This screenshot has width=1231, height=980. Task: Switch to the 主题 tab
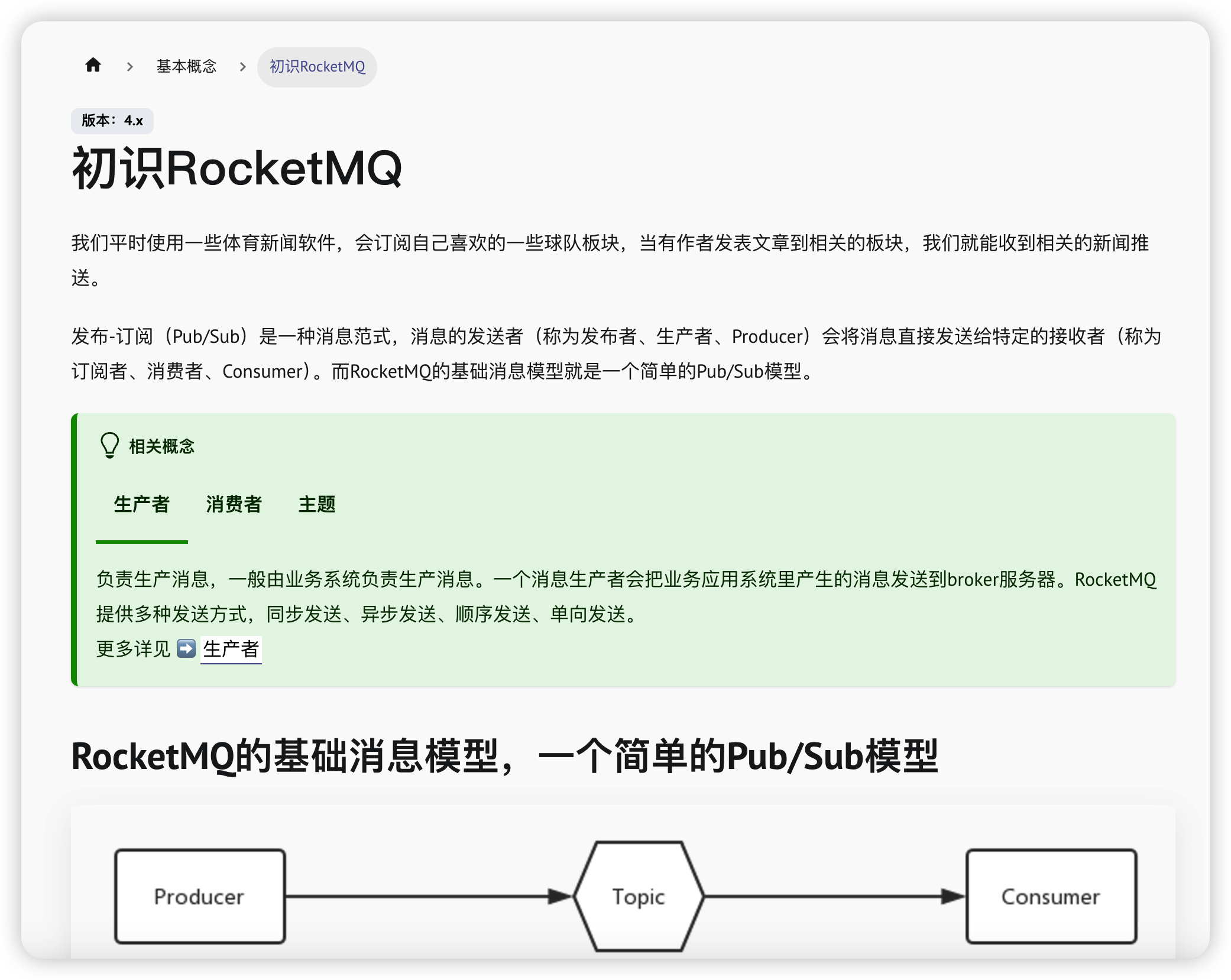[317, 505]
